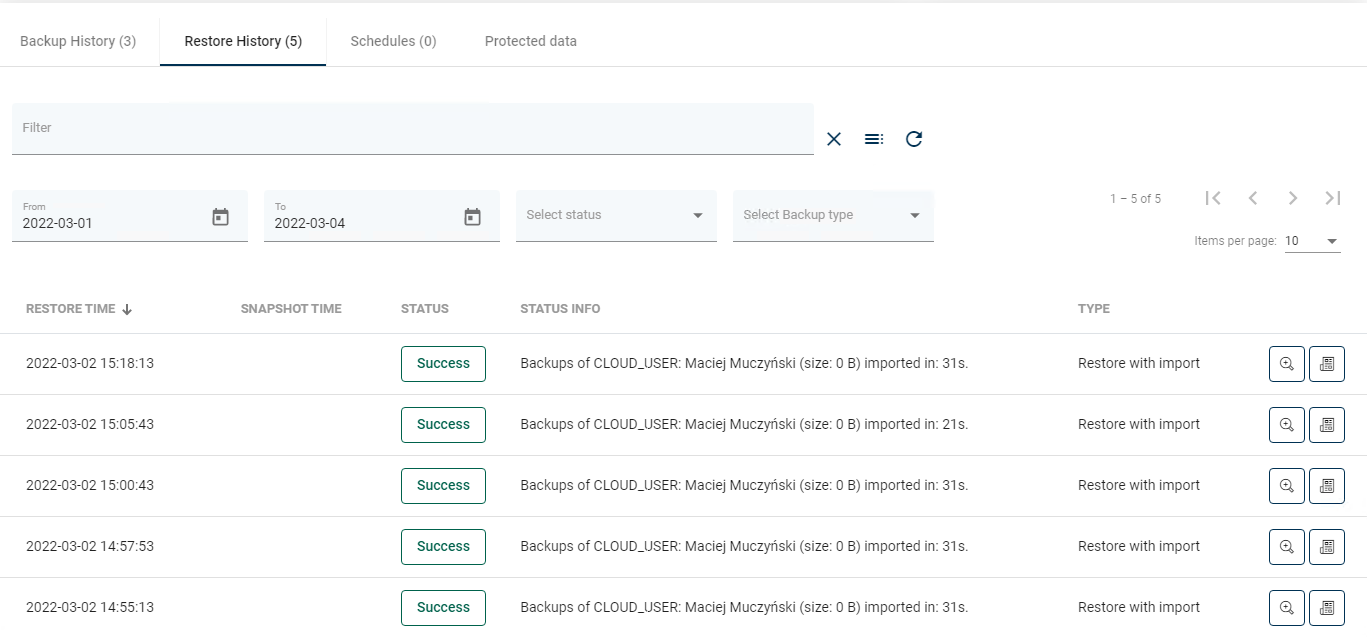Go to the next page of results
Screen dimensions: 1367x637
point(1293,198)
